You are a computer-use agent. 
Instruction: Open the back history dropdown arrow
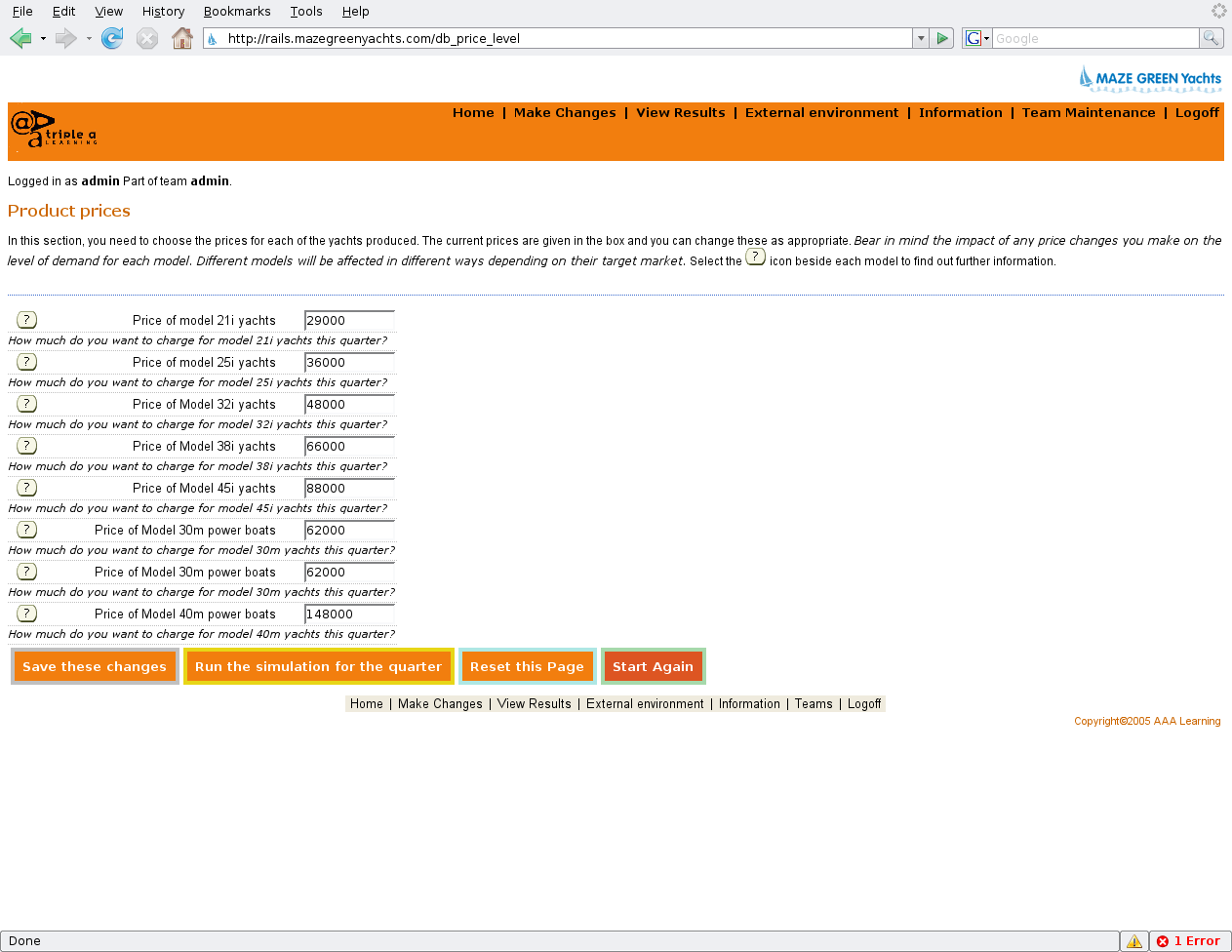click(43, 38)
